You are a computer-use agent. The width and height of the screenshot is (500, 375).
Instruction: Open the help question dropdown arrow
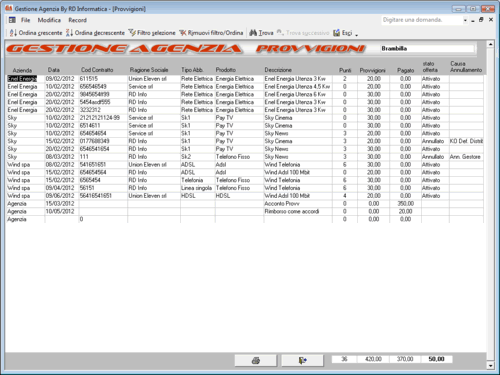click(x=465, y=20)
